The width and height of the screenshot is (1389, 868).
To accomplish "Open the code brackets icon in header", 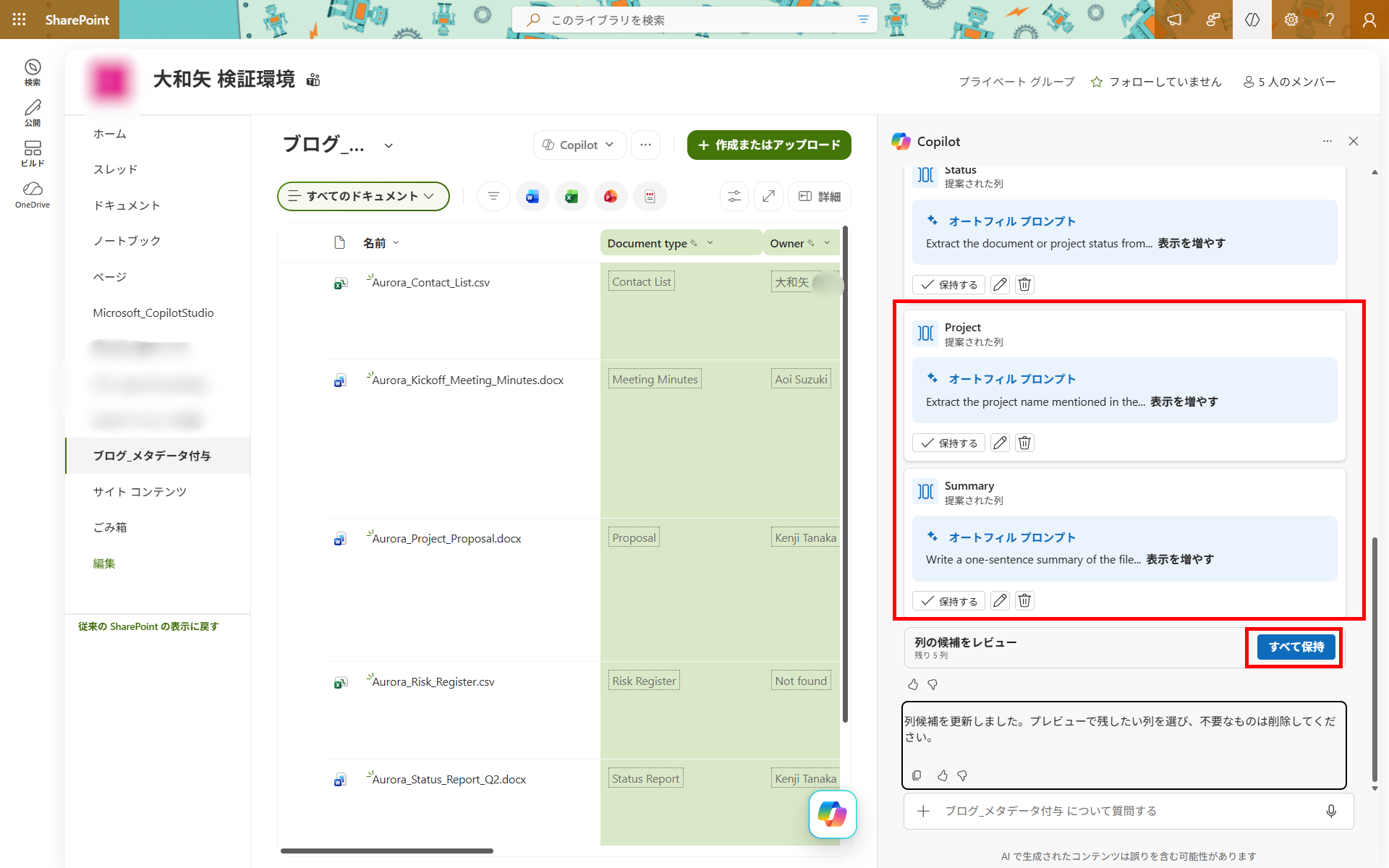I will [1252, 20].
